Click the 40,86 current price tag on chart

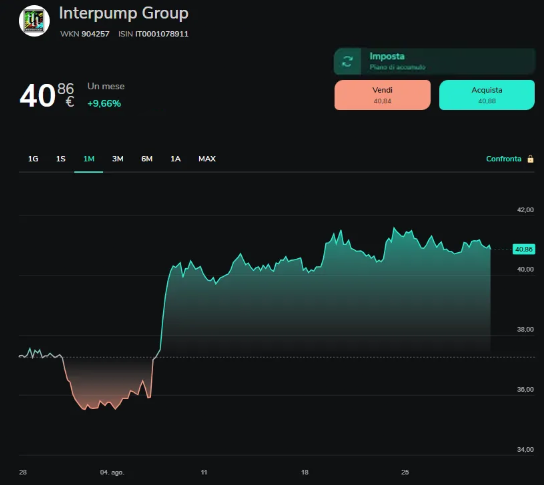524,249
